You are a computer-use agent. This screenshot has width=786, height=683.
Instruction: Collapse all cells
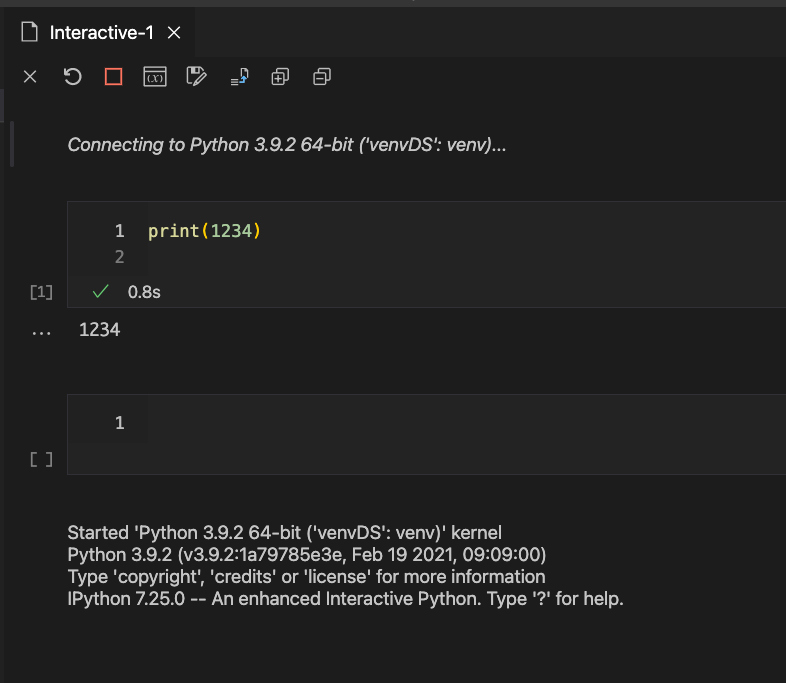[322, 77]
